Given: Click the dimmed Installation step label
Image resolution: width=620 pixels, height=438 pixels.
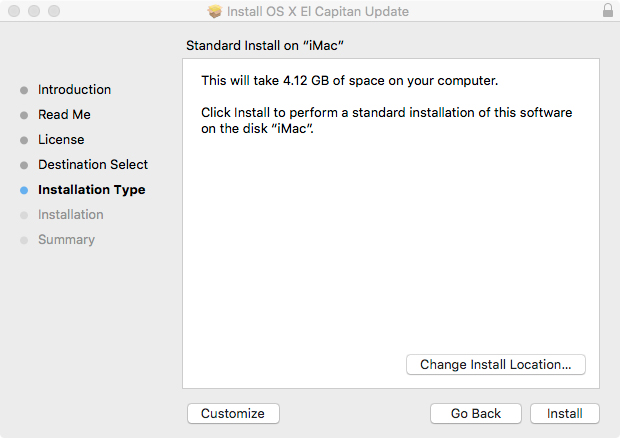Looking at the screenshot, I should pyautogui.click(x=70, y=215).
